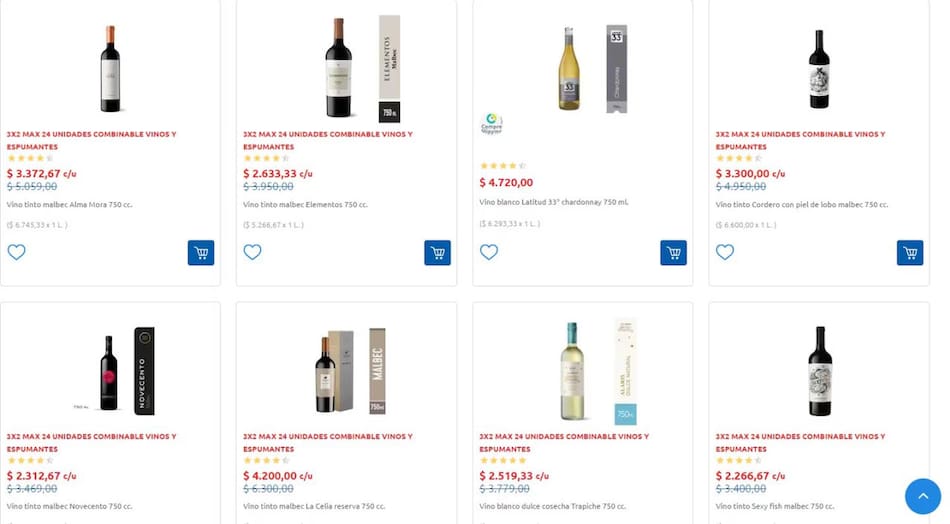This screenshot has width=950, height=524.
Task: Click star rating of Latitud 33° chardonnay
Action: (502, 166)
